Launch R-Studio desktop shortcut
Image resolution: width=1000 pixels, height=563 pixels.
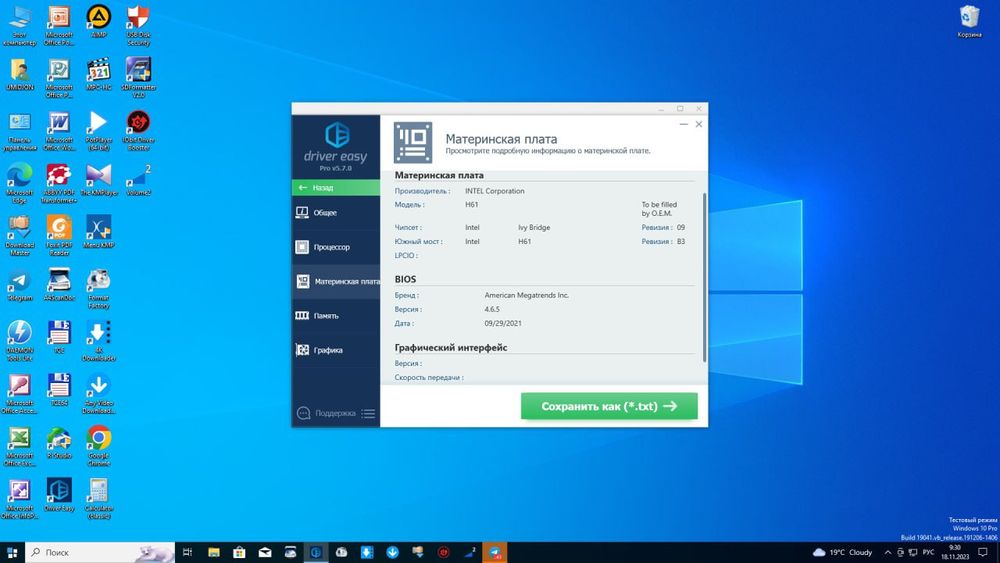[x=59, y=442]
